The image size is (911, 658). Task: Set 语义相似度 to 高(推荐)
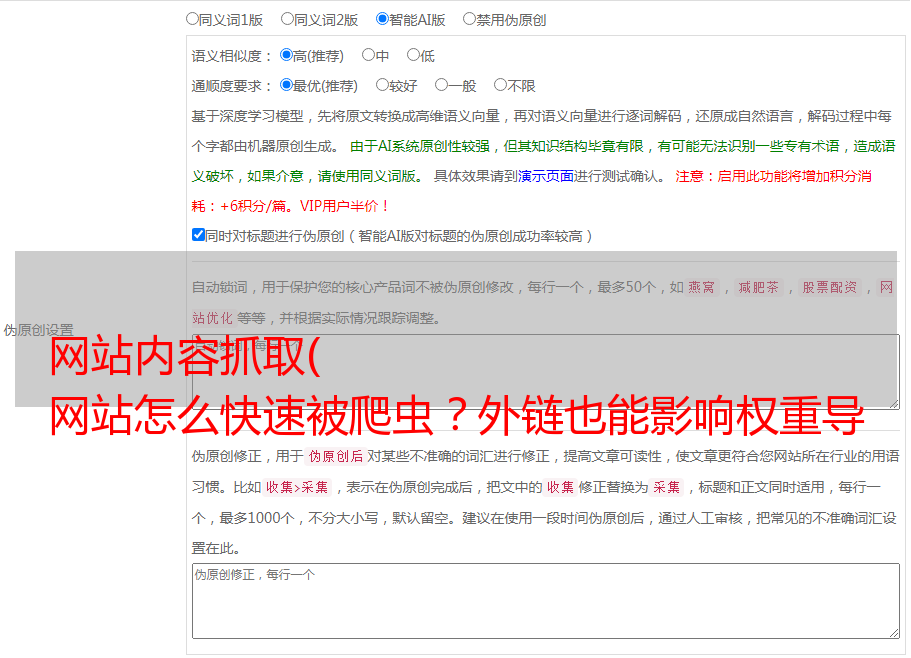pyautogui.click(x=286, y=55)
